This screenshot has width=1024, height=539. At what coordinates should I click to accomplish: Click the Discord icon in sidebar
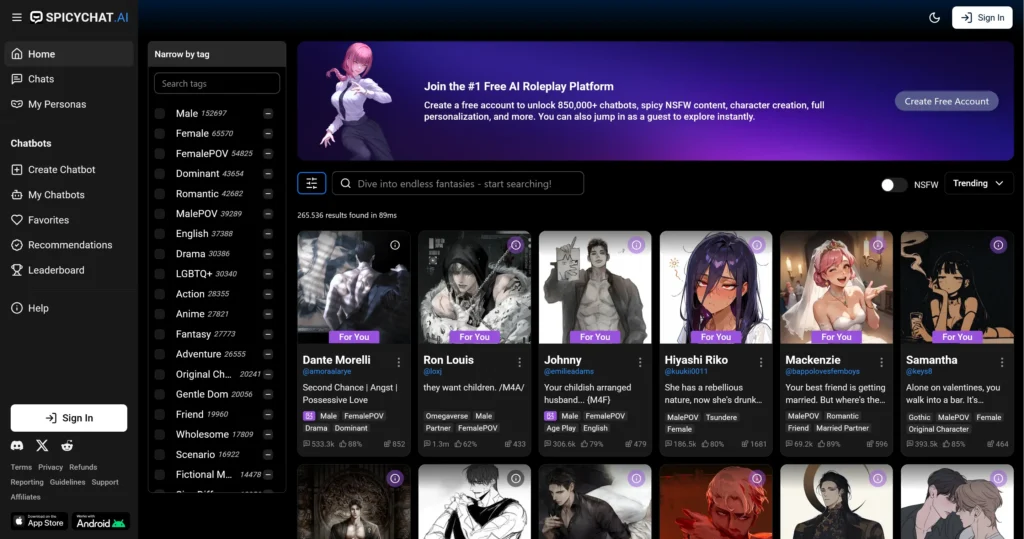pos(17,445)
